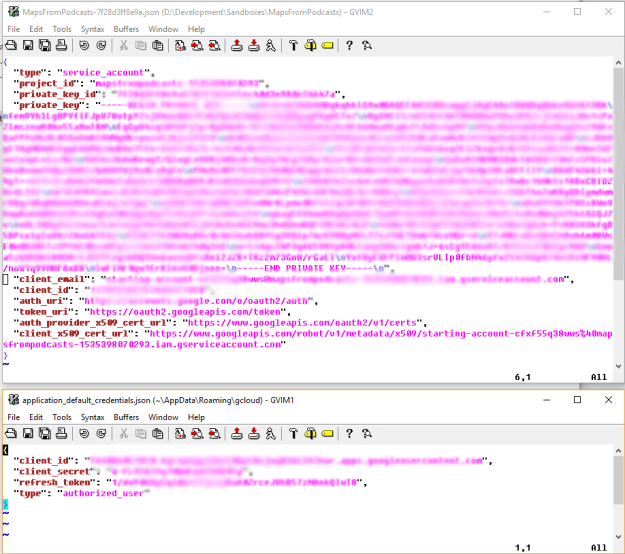
Task: Undo last change in top GVIM2 toolbar
Action: [85, 46]
